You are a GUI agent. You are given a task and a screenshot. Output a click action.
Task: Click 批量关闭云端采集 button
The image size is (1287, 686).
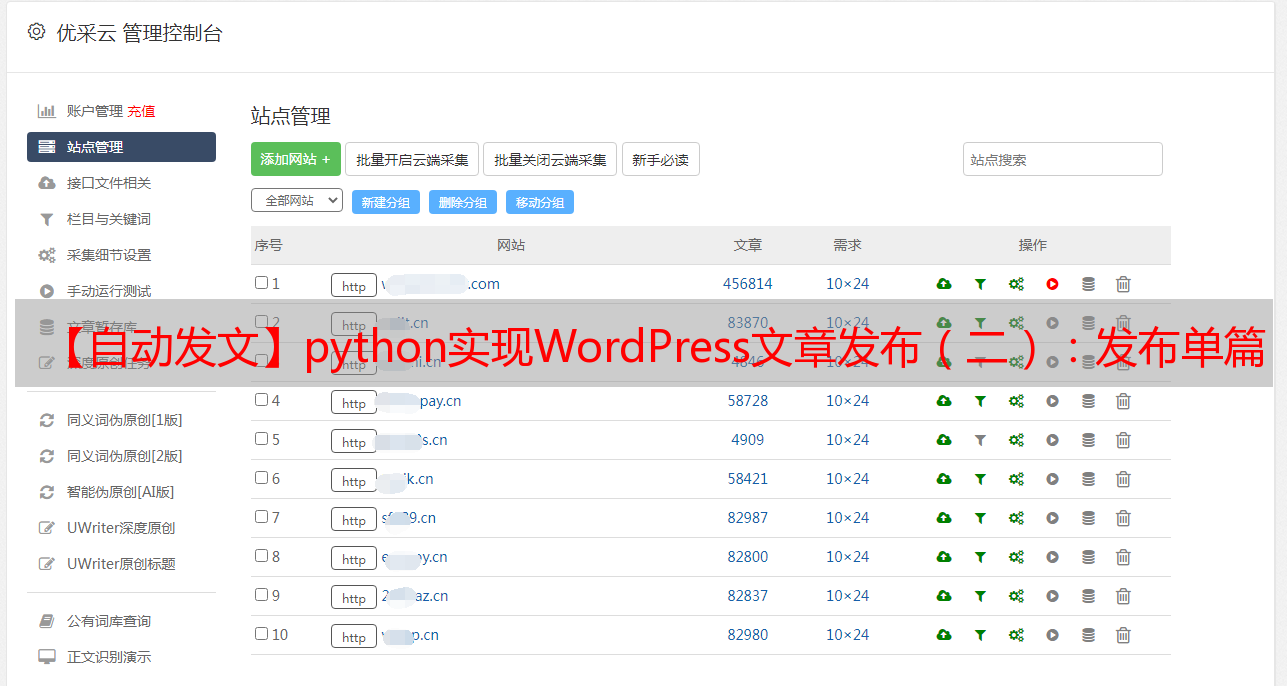550,159
